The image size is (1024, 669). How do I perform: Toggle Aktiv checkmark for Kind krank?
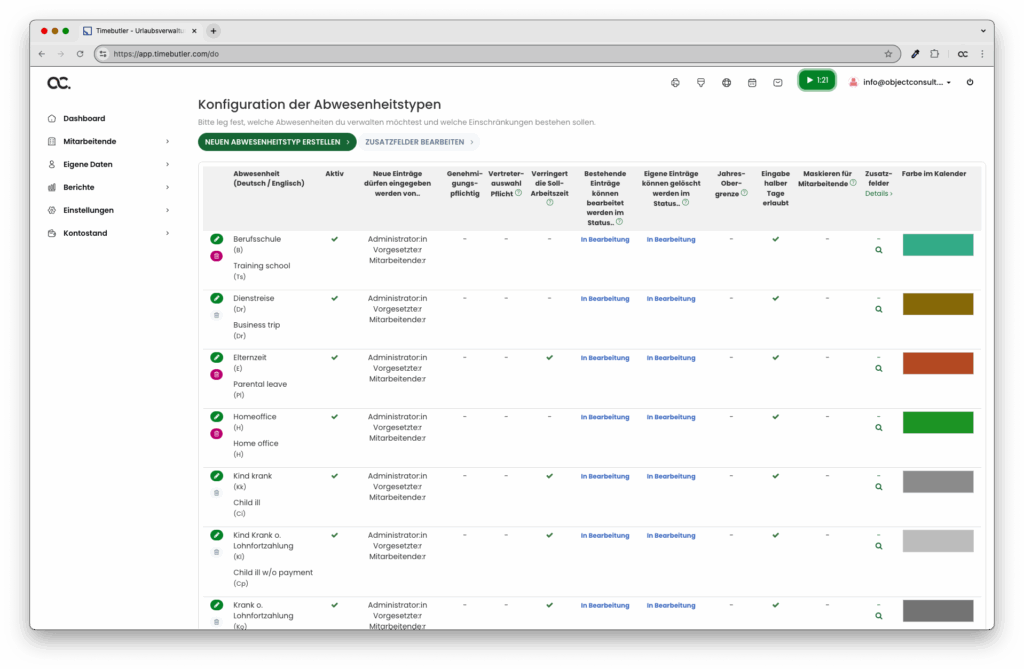(x=334, y=476)
